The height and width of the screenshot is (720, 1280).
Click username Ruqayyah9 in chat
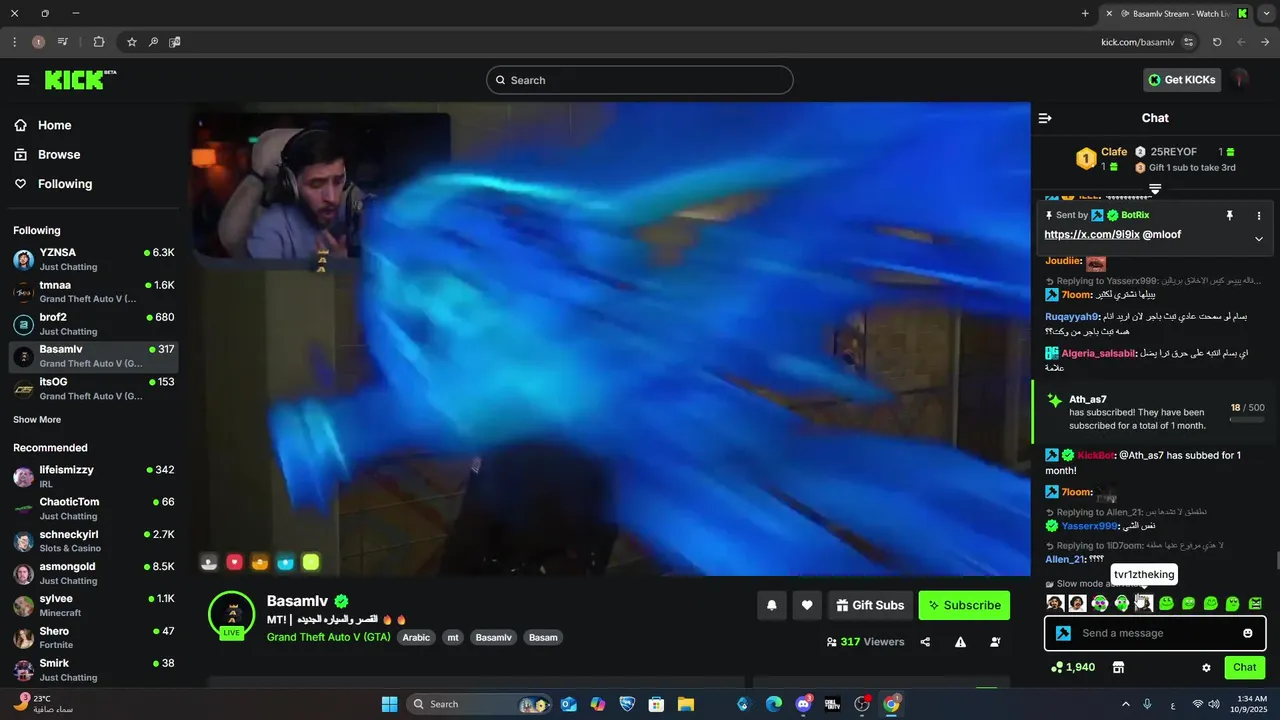pos(1072,316)
